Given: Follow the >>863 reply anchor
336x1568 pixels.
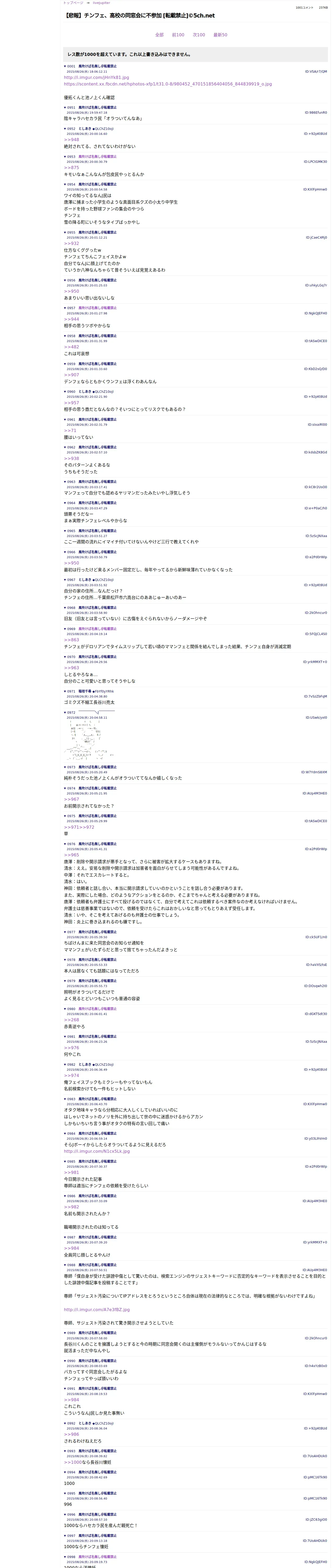Looking at the screenshot, I should pos(71,640).
